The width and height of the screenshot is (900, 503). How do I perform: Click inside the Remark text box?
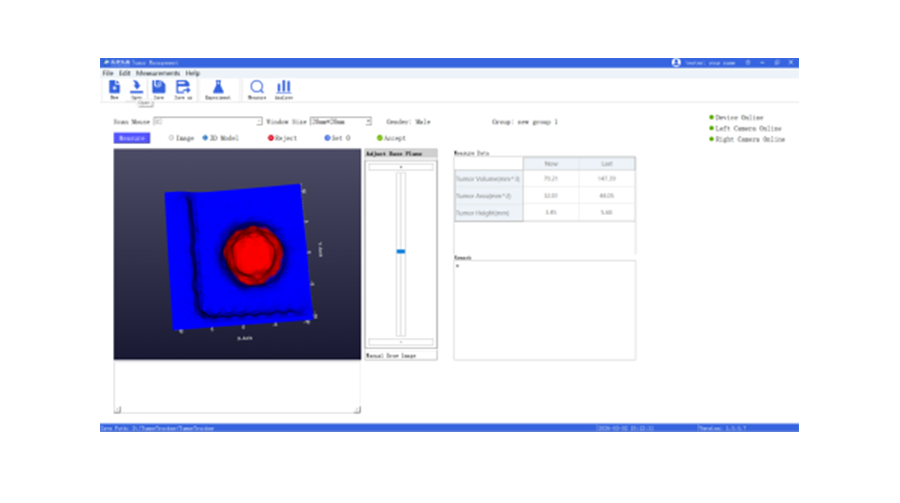(544, 310)
